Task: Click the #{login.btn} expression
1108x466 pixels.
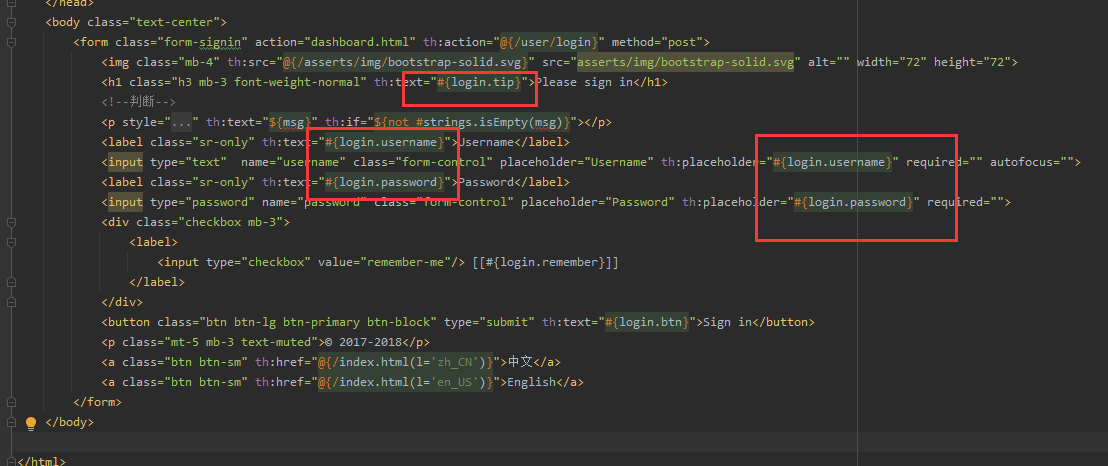Action: 647,322
